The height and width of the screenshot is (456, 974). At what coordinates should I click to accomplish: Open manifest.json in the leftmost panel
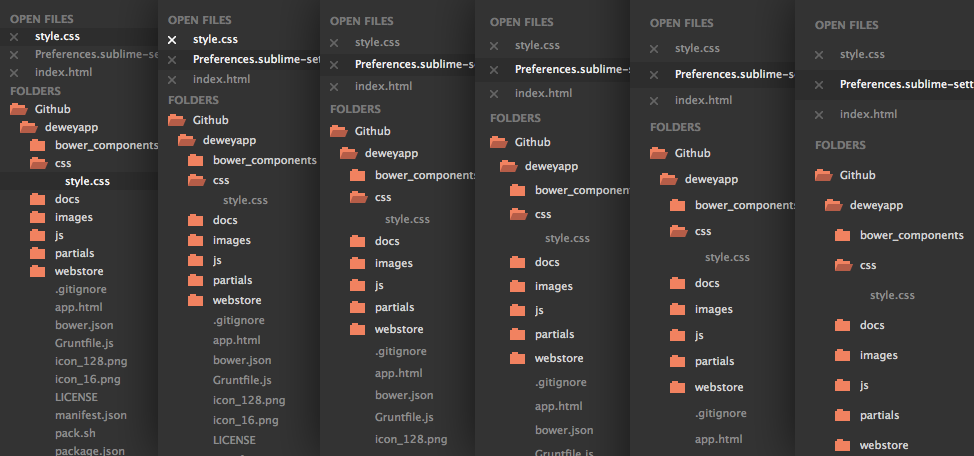point(91,416)
